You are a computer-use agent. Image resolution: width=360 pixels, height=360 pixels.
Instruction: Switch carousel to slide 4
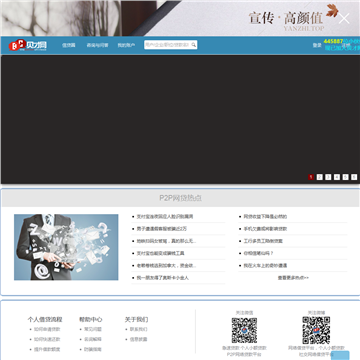coord(337,177)
